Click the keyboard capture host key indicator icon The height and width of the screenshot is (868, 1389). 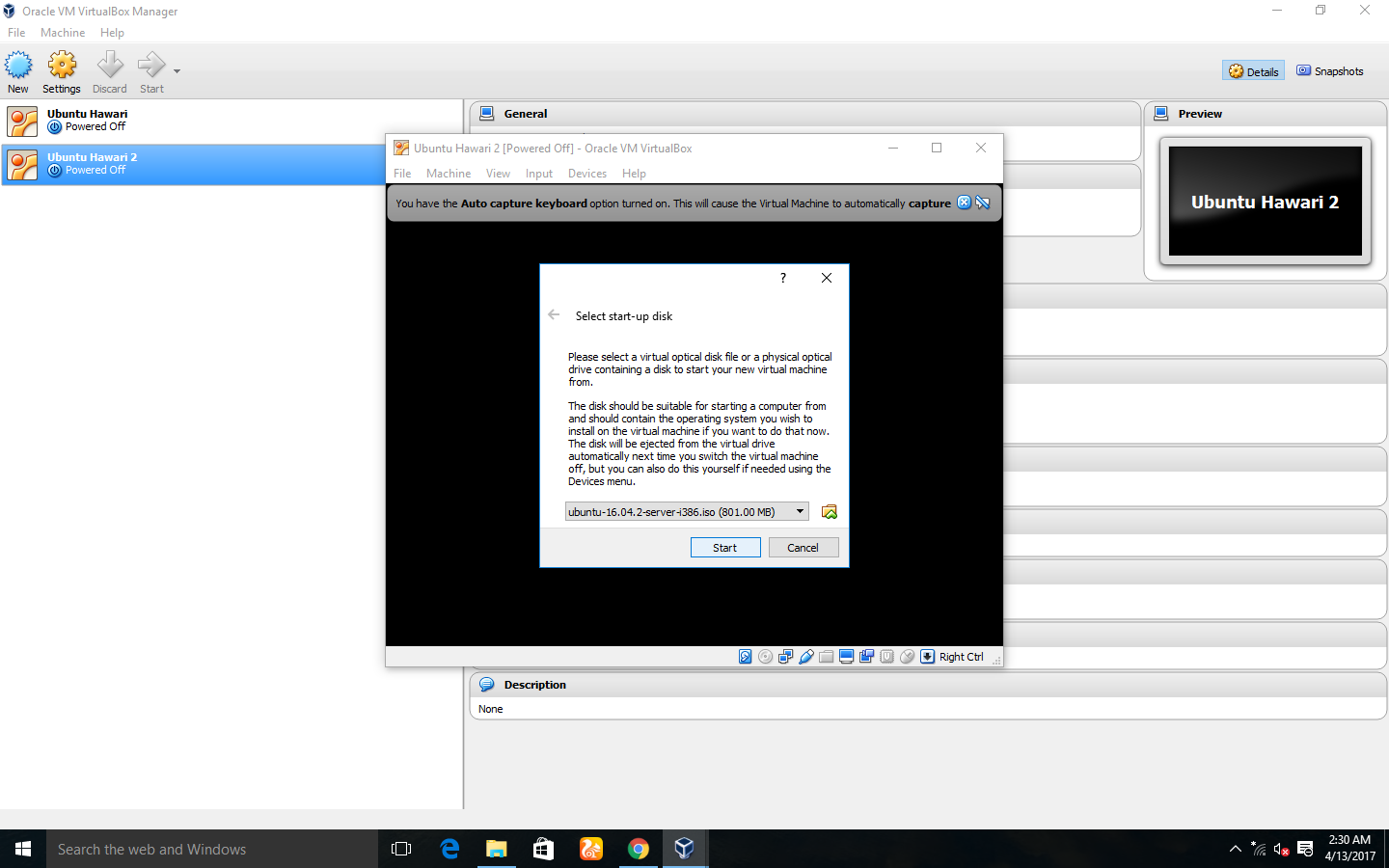pyautogui.click(x=928, y=657)
